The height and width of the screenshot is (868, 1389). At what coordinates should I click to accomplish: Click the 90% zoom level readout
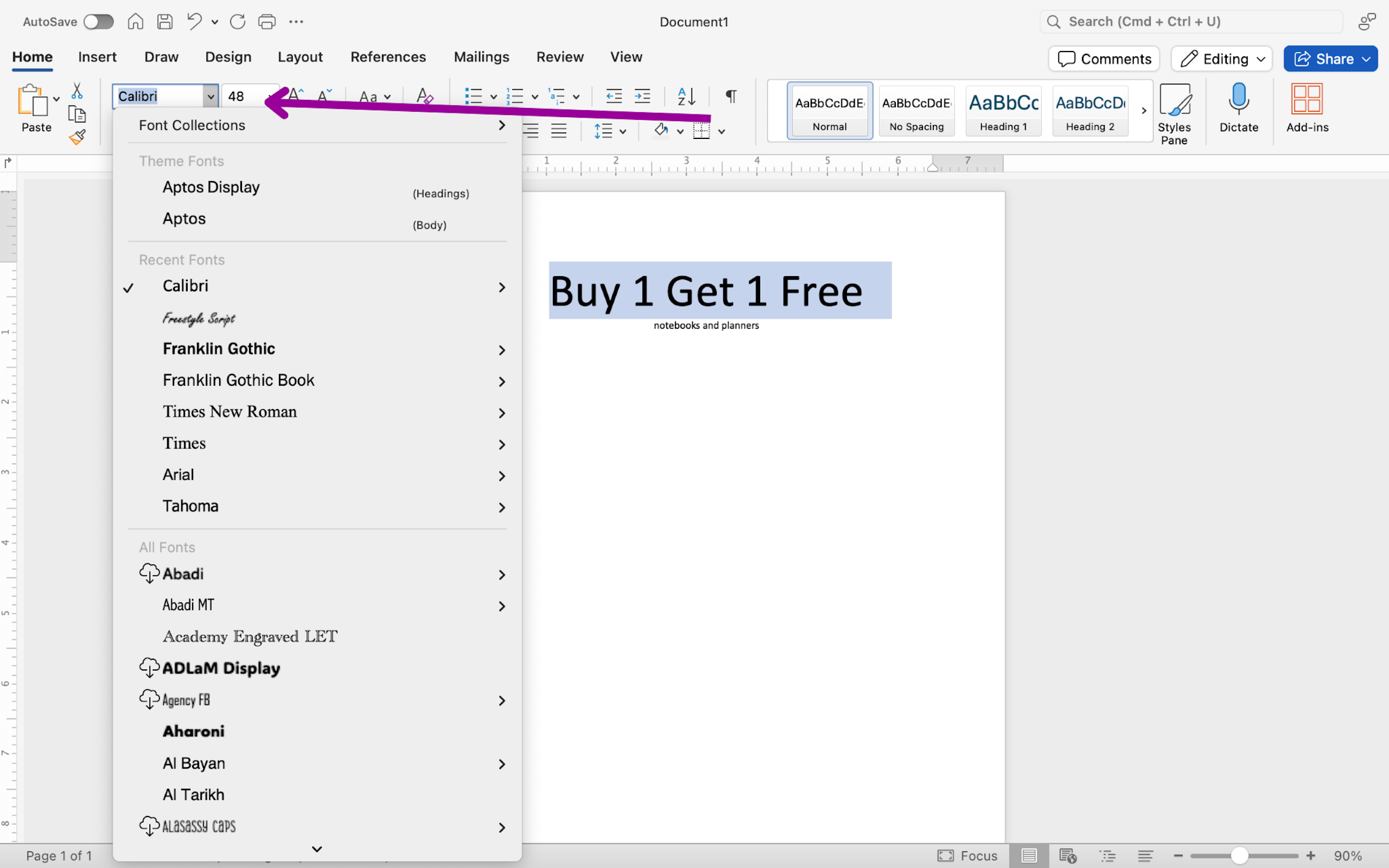(x=1347, y=856)
